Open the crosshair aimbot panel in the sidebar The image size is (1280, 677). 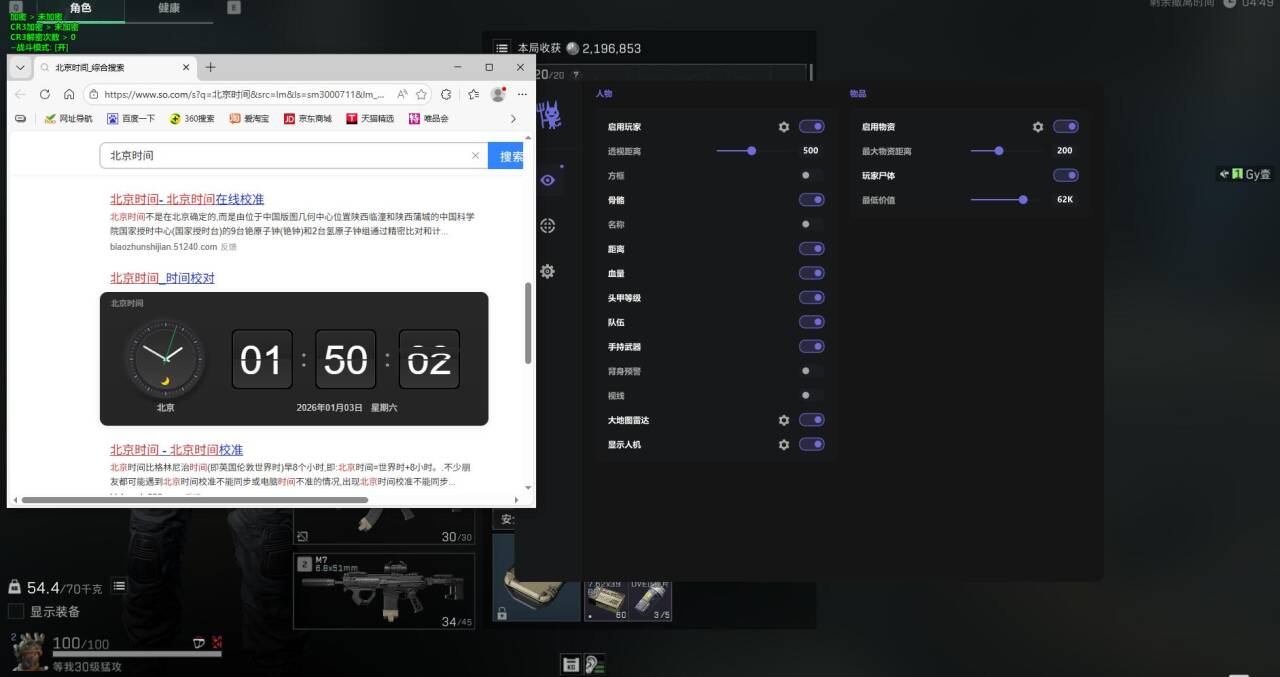click(x=546, y=225)
